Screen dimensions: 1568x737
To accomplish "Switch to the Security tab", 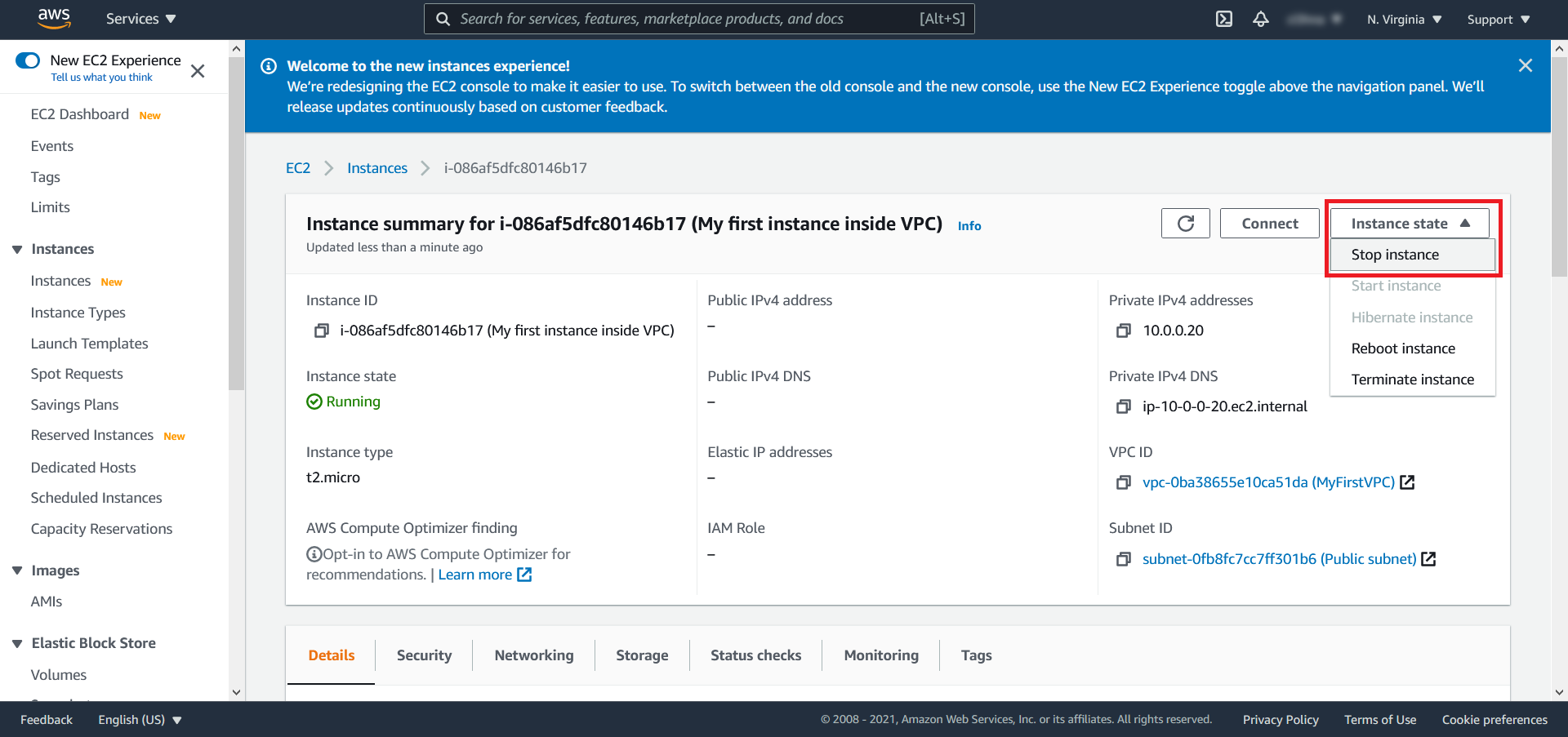I will pyautogui.click(x=424, y=655).
